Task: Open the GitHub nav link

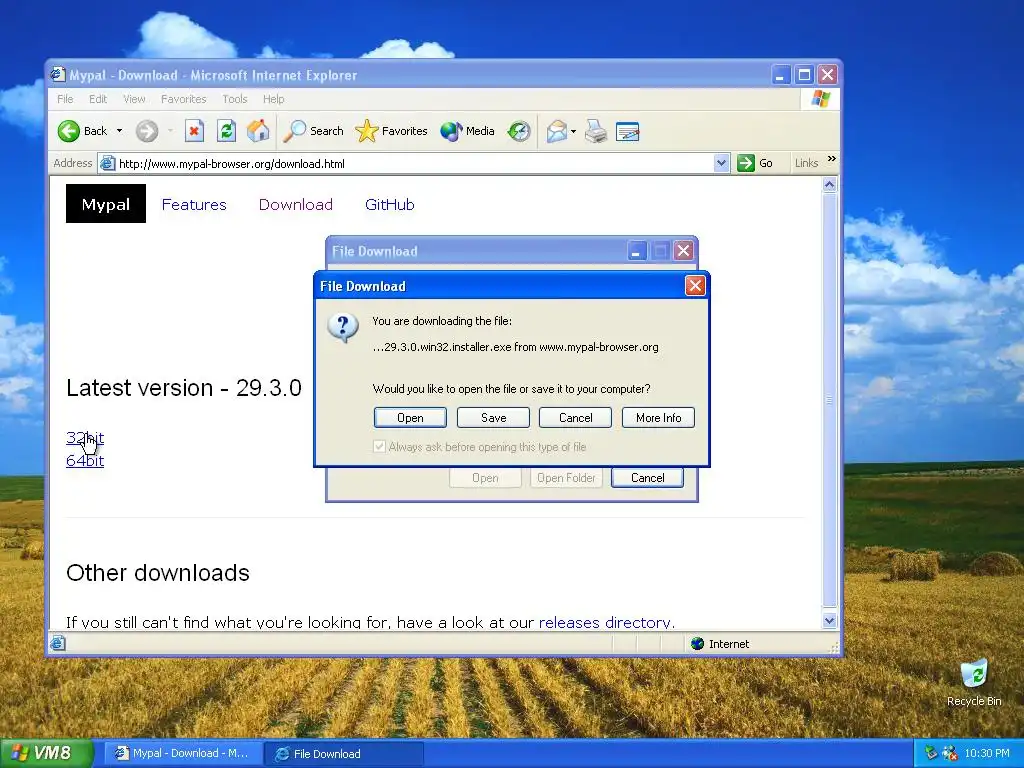Action: click(x=390, y=204)
